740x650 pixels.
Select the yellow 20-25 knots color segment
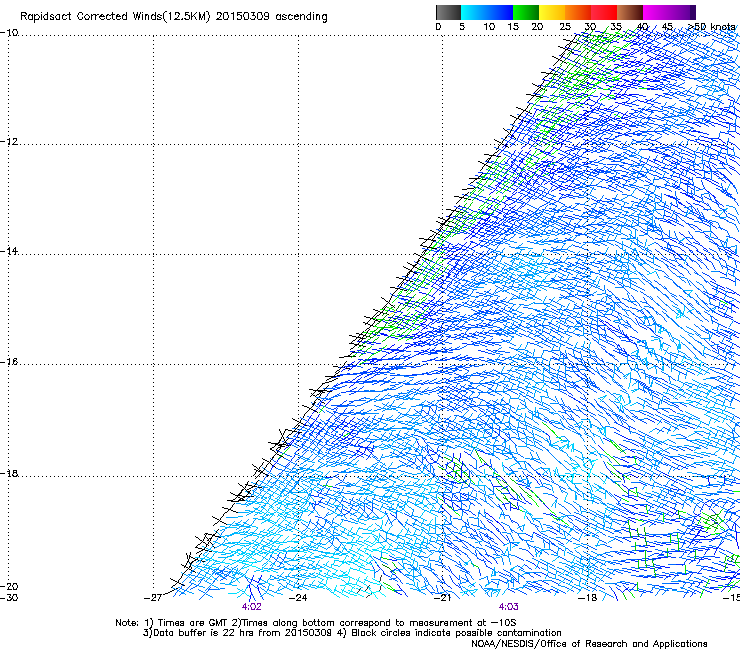pos(552,12)
